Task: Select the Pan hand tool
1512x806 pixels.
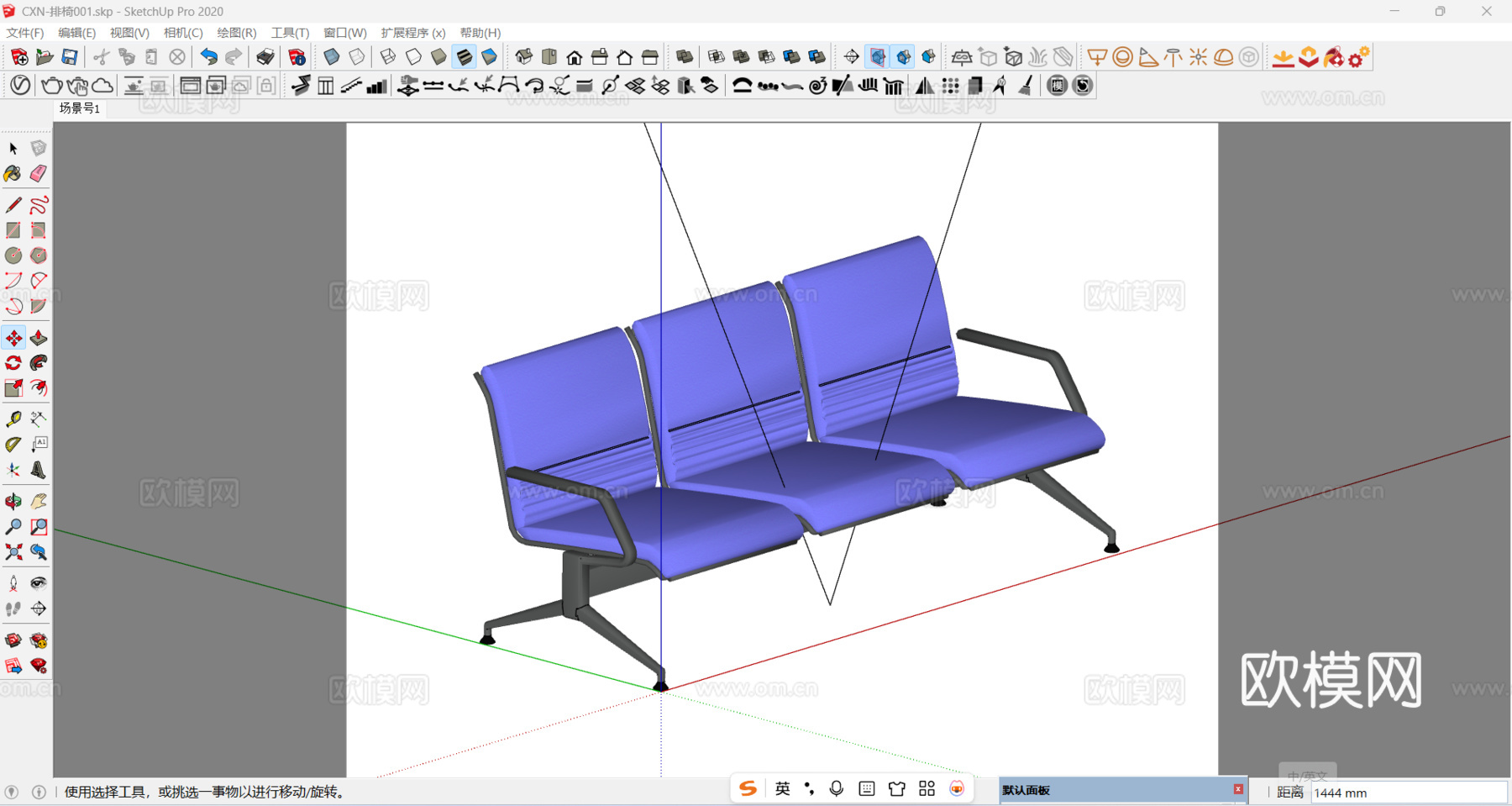Action: pos(39,502)
